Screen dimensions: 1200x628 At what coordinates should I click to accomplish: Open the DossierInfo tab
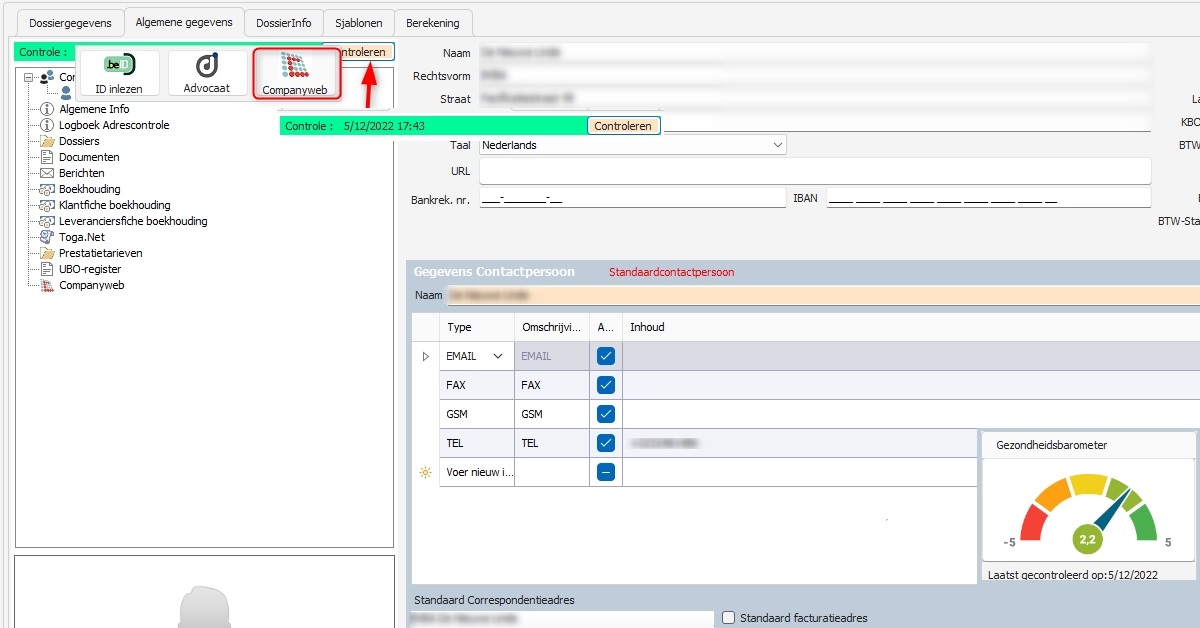[284, 23]
